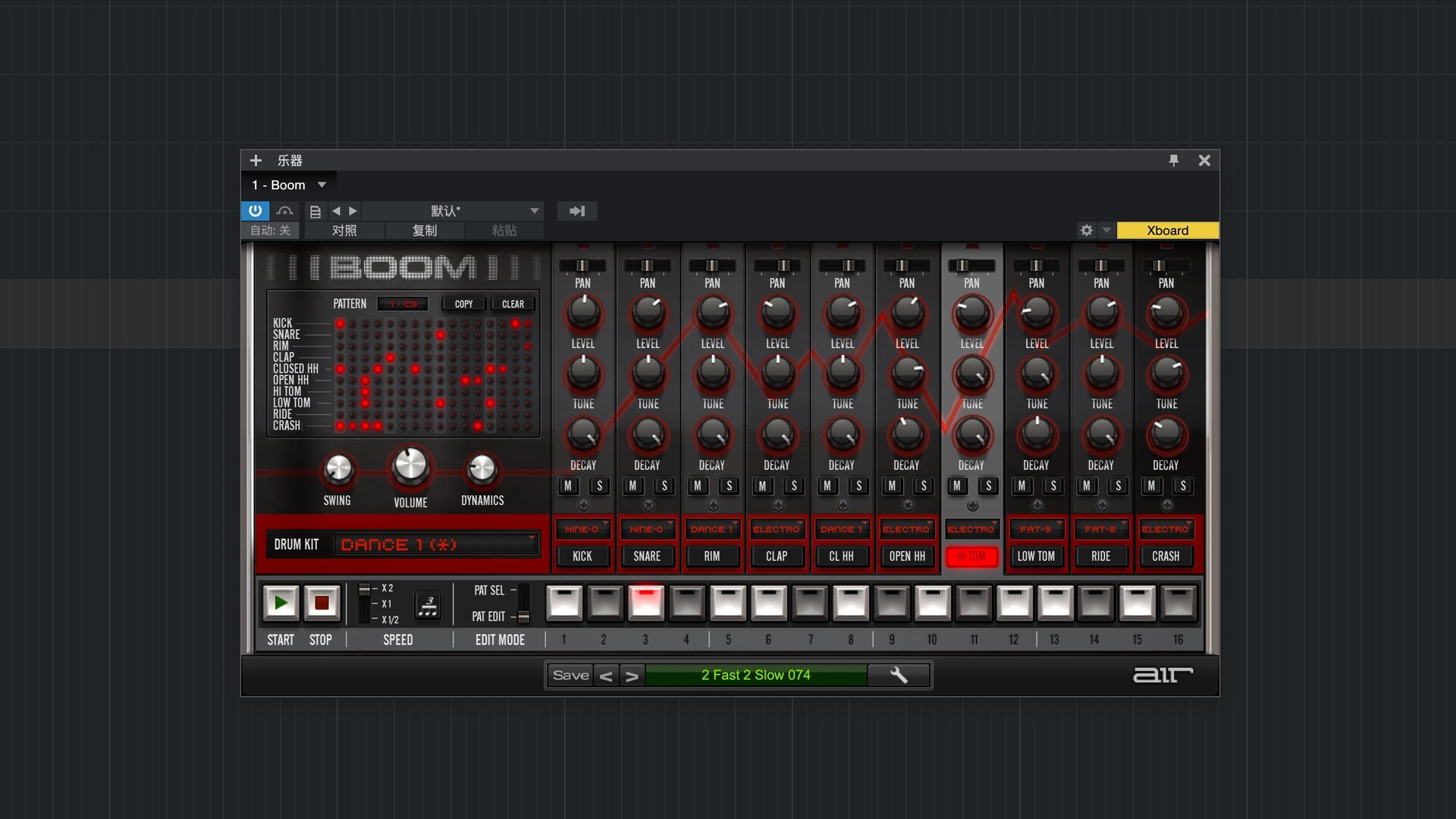
Task: Solo the Snare channel
Action: point(664,486)
